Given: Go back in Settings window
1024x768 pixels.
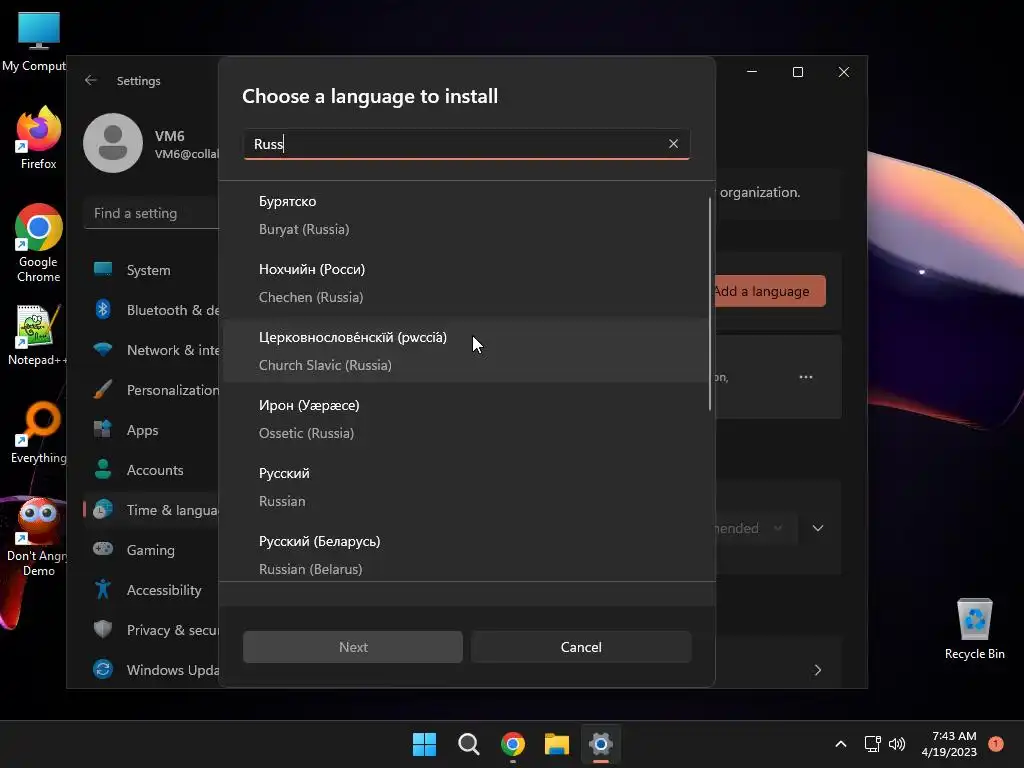Looking at the screenshot, I should point(91,80).
